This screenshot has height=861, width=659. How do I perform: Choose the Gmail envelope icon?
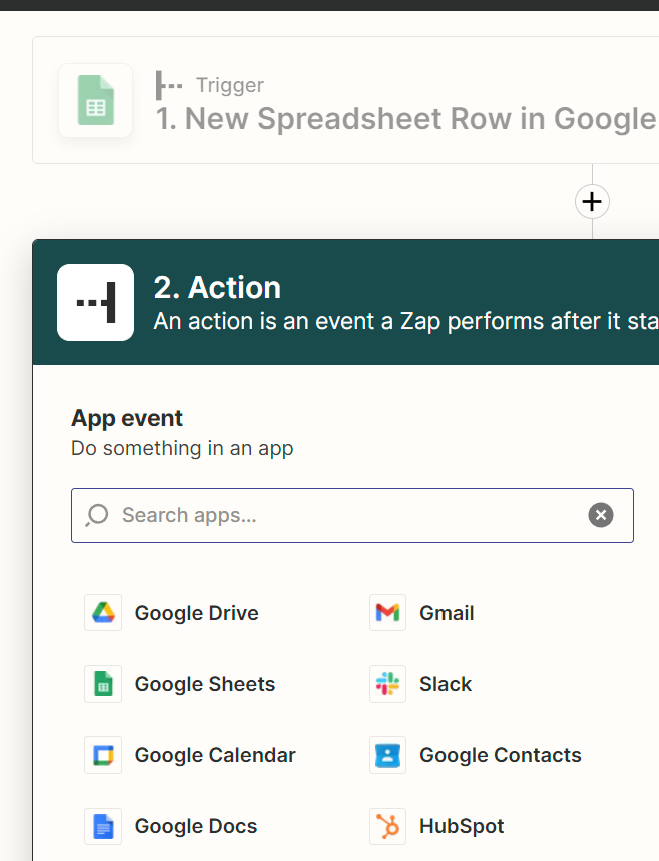[387, 613]
